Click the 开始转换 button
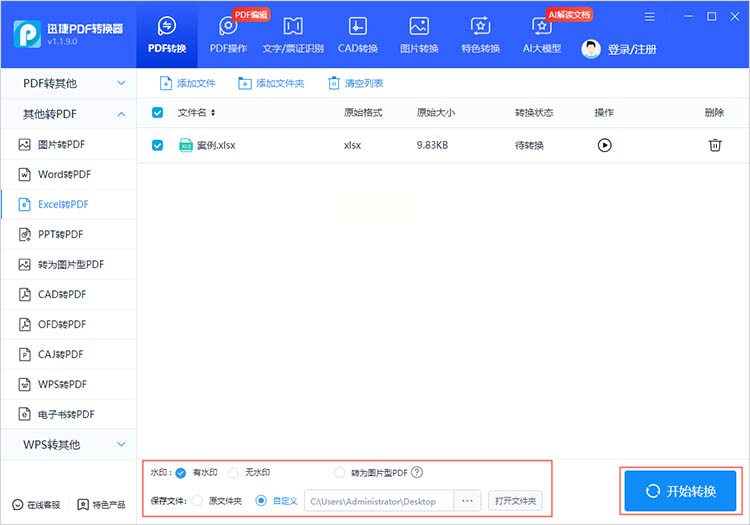The image size is (750, 525). click(680, 491)
